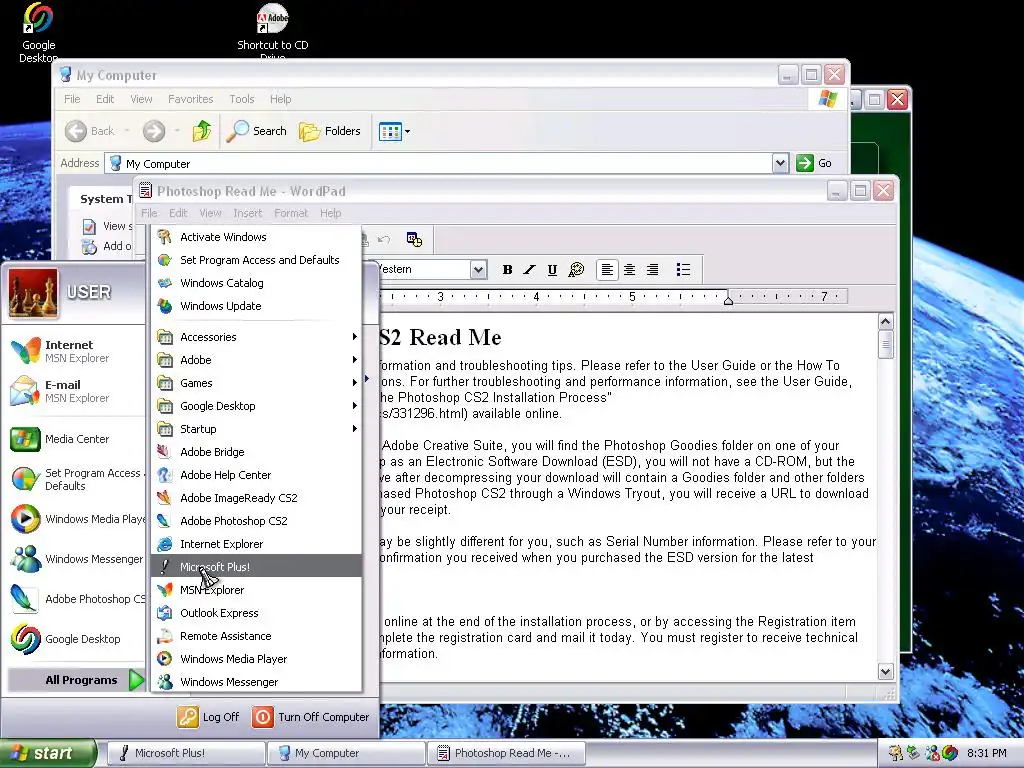Open the text Color palette icon
The height and width of the screenshot is (768, 1024).
coord(576,270)
